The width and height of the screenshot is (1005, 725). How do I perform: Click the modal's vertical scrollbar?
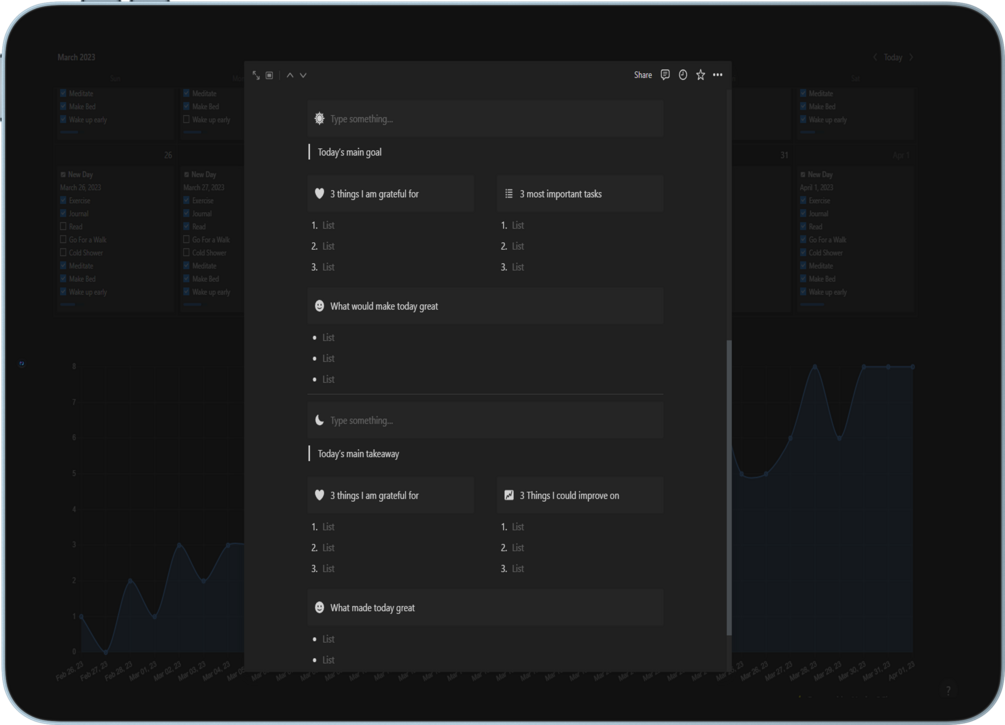pyautogui.click(x=729, y=487)
